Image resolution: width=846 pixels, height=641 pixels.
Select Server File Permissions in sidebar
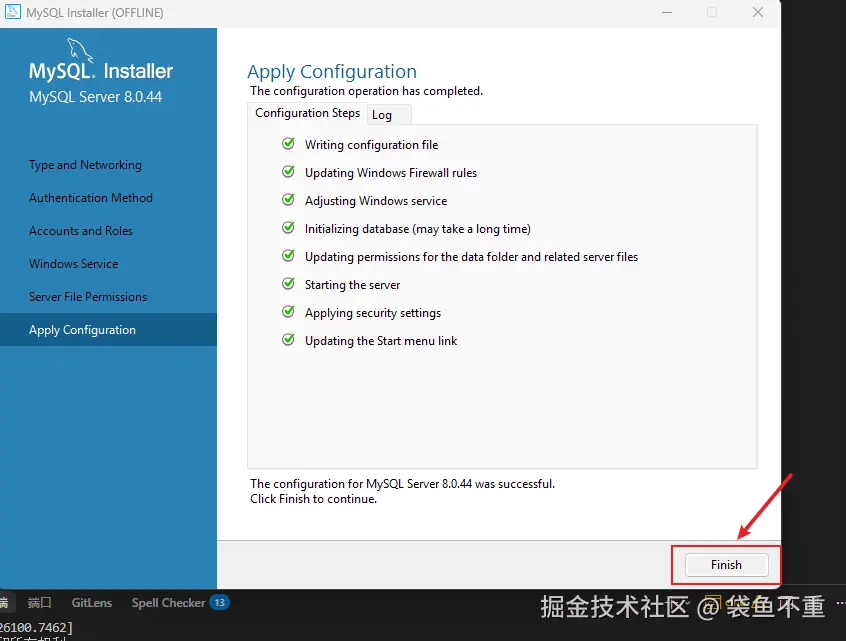pos(88,297)
